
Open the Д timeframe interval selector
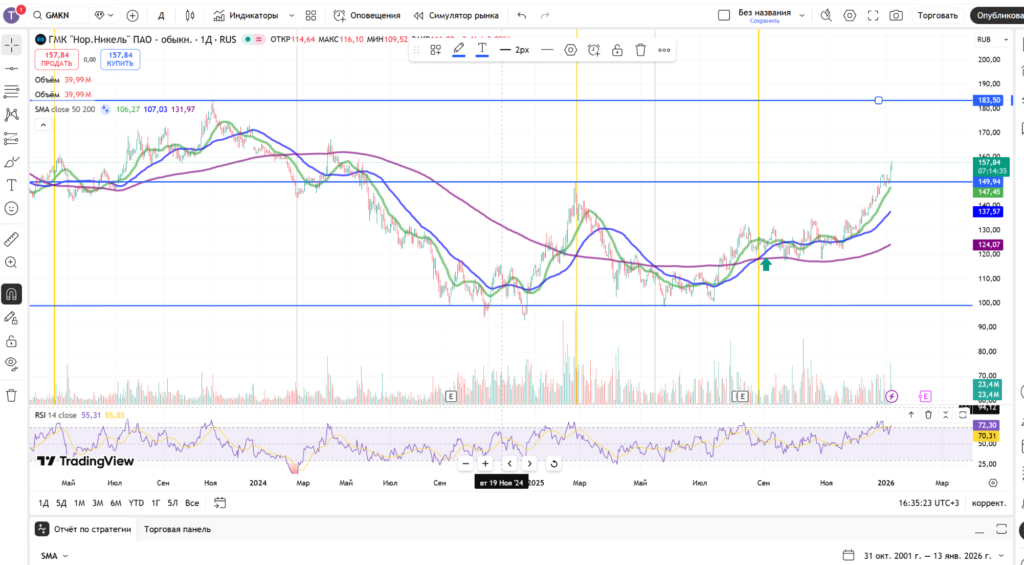click(x=161, y=15)
